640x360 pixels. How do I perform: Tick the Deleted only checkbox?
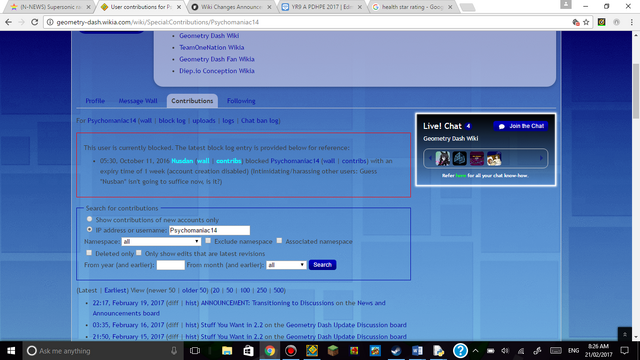[x=89, y=253]
